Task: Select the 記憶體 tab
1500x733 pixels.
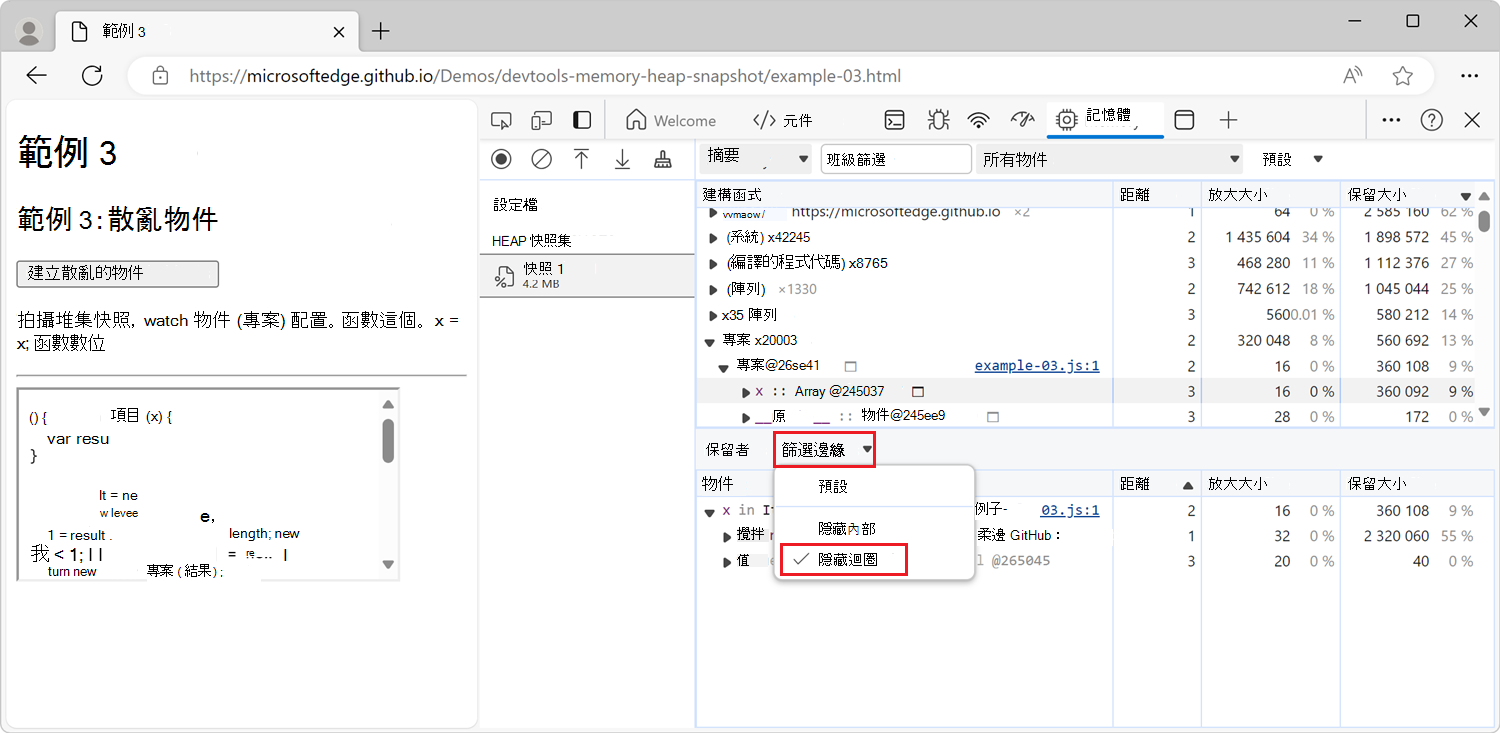Action: point(1105,119)
